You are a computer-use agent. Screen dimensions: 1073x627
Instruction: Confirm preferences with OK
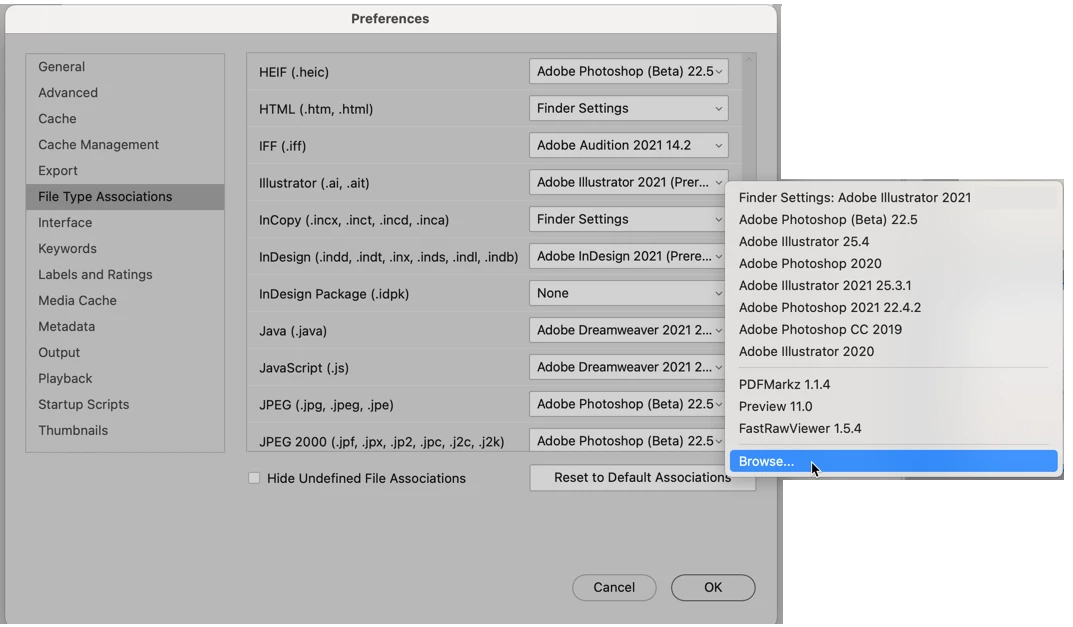coord(713,587)
